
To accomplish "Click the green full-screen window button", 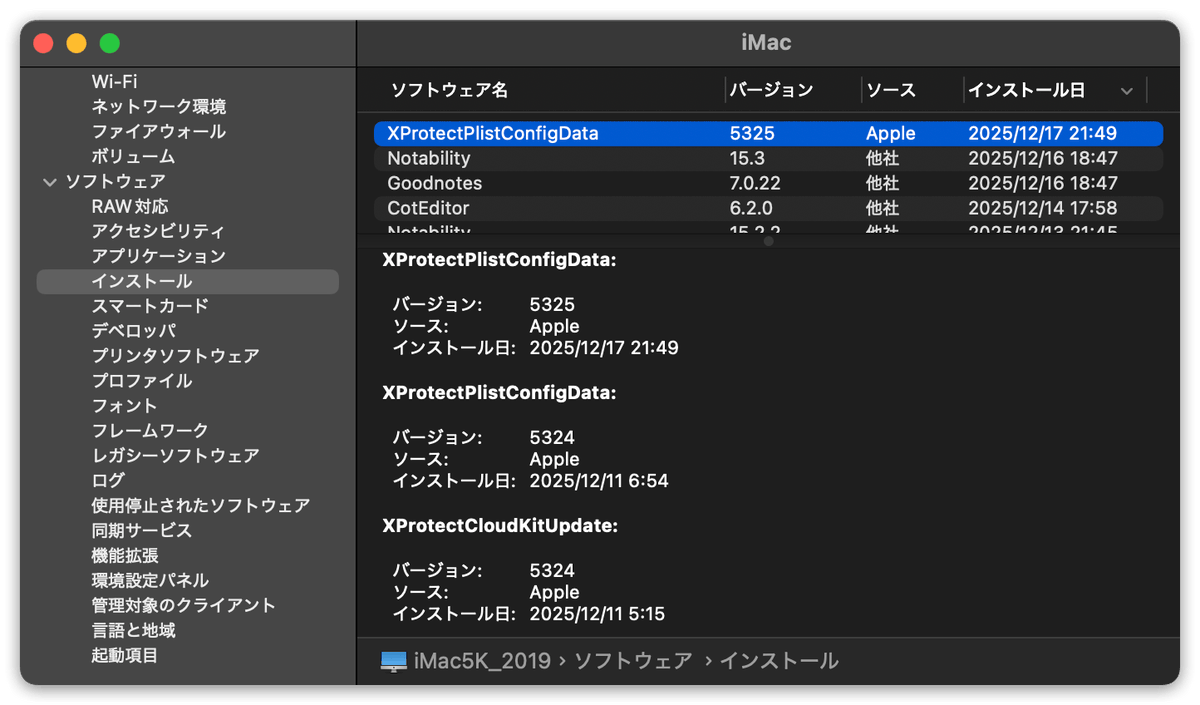I will point(110,43).
